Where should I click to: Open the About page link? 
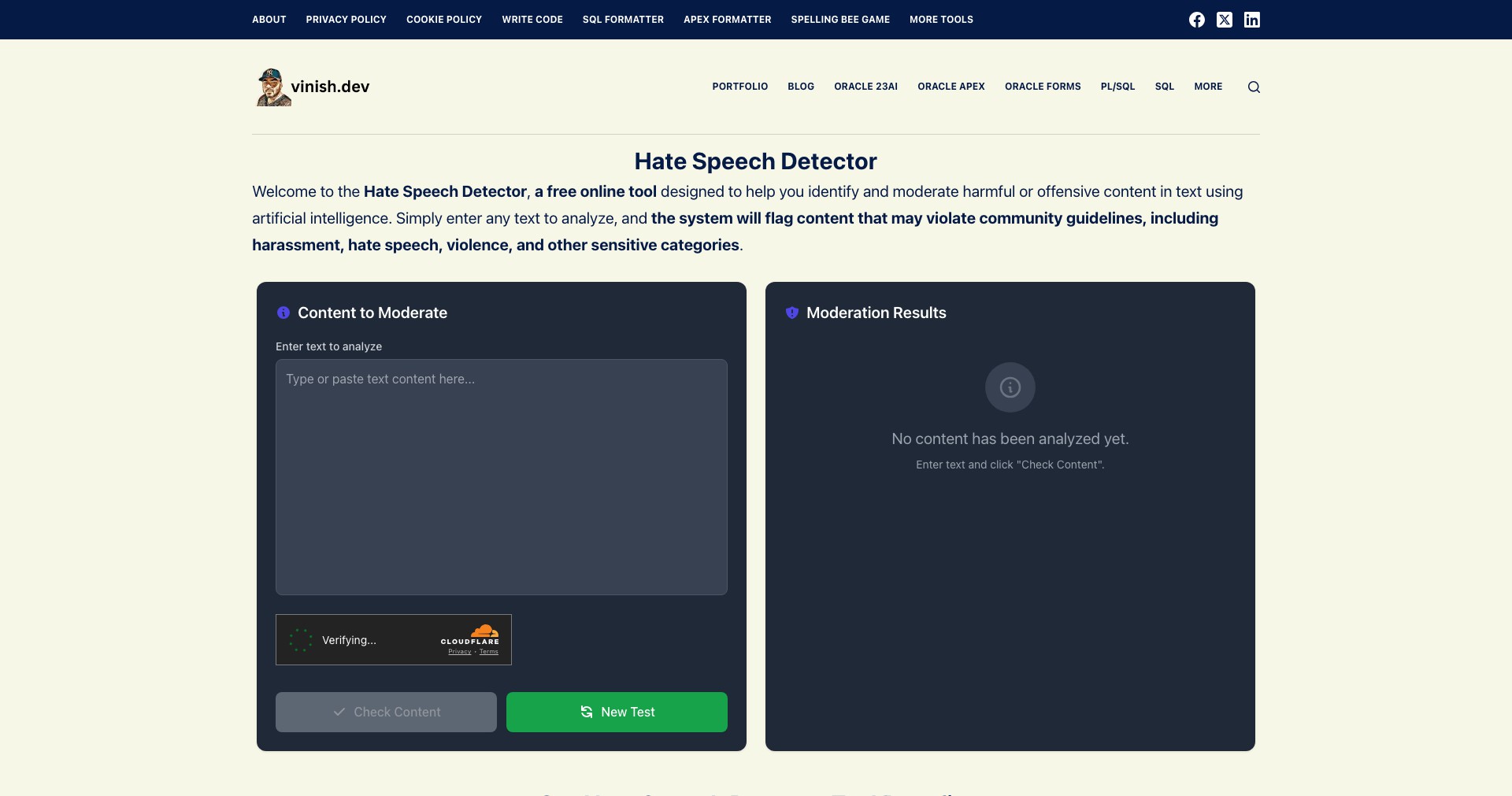(x=269, y=20)
